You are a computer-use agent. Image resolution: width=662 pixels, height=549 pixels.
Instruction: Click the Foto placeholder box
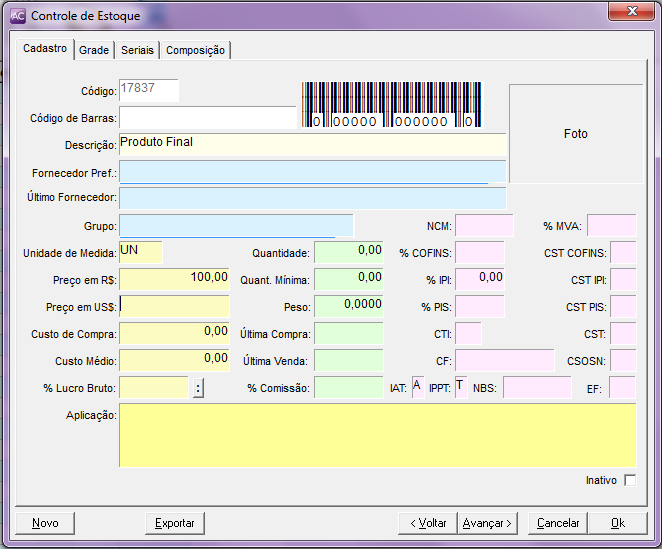(x=574, y=133)
